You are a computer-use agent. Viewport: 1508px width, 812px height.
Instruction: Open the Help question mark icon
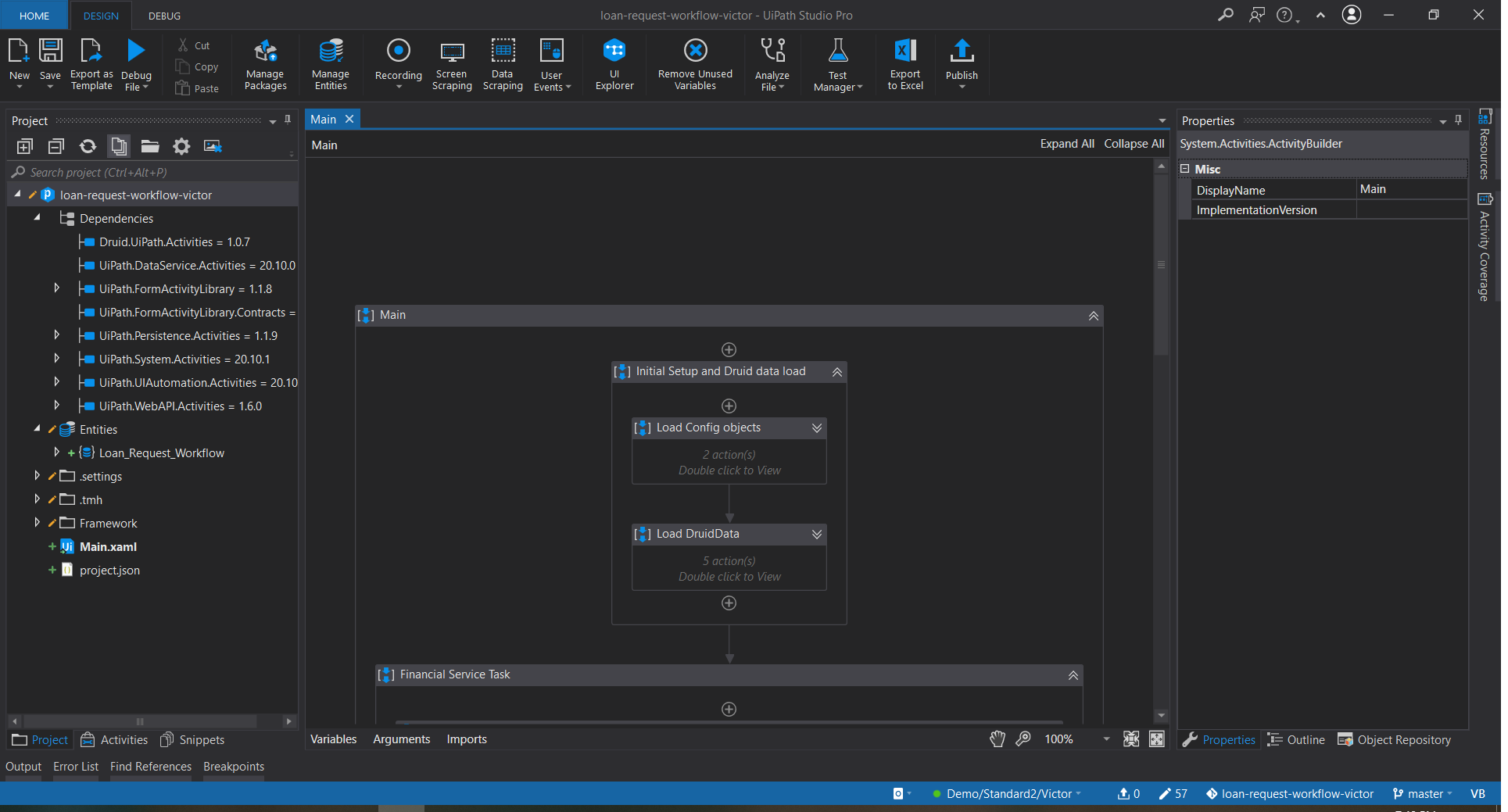1285,15
